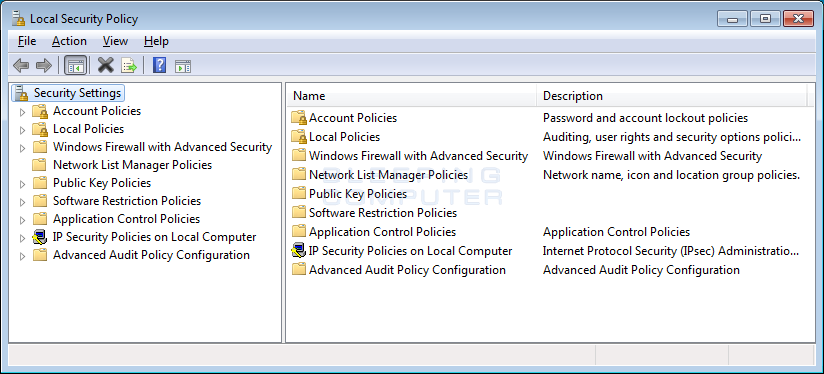Expand Local Policies tree node arrow
Image resolution: width=824 pixels, height=374 pixels.
coord(22,130)
